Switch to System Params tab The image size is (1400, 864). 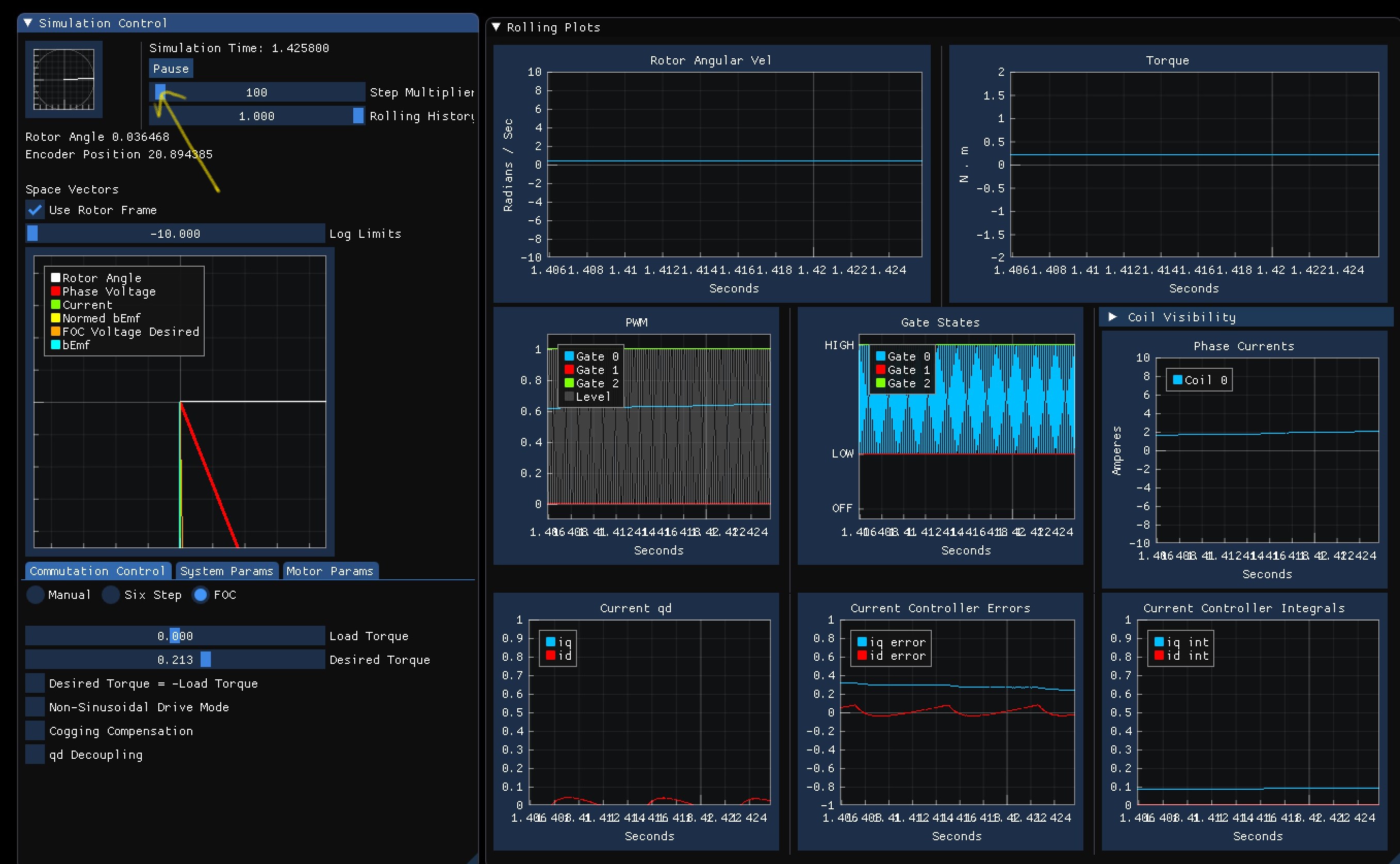227,571
